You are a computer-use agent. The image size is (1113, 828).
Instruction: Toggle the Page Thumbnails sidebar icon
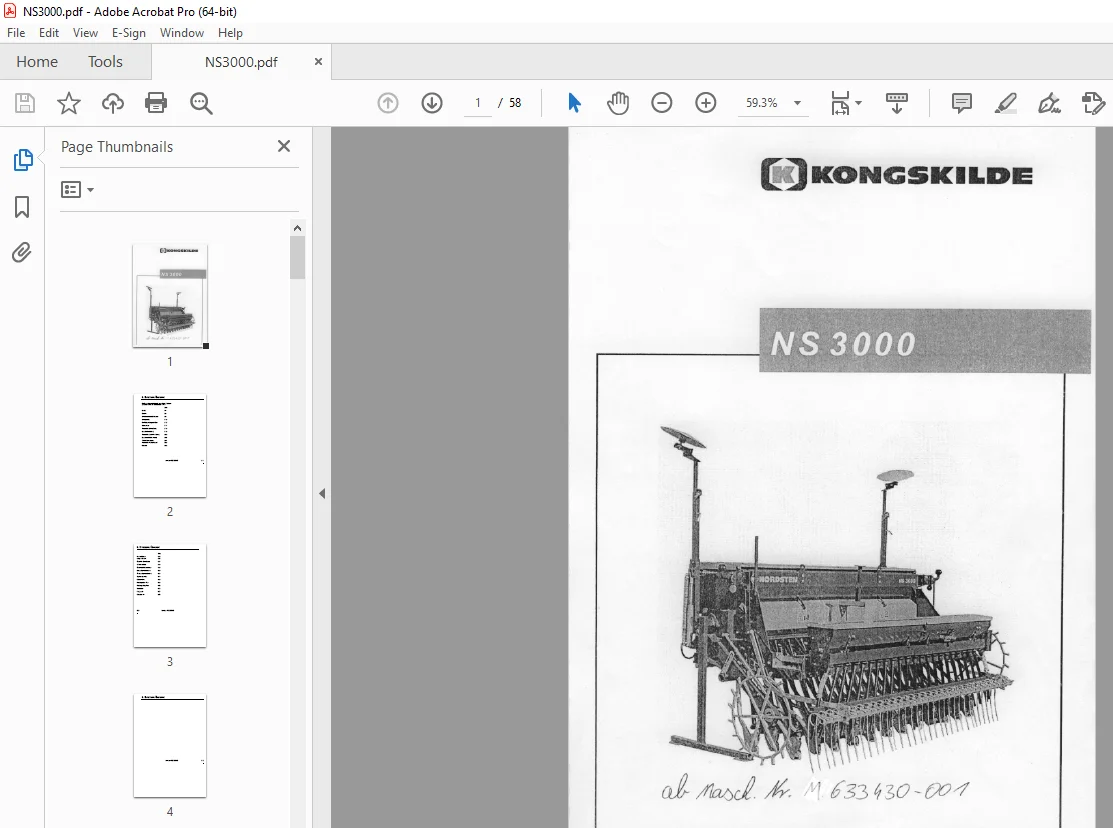[23, 160]
